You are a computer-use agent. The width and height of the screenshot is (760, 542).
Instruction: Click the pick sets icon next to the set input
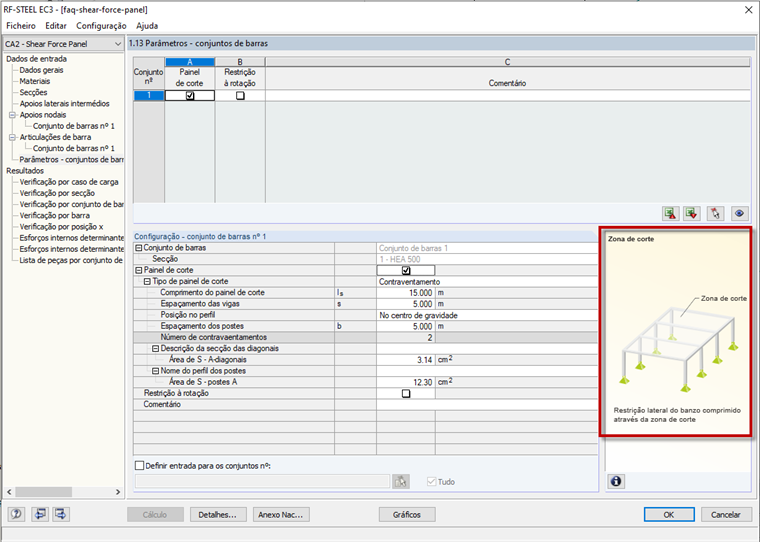click(x=401, y=481)
